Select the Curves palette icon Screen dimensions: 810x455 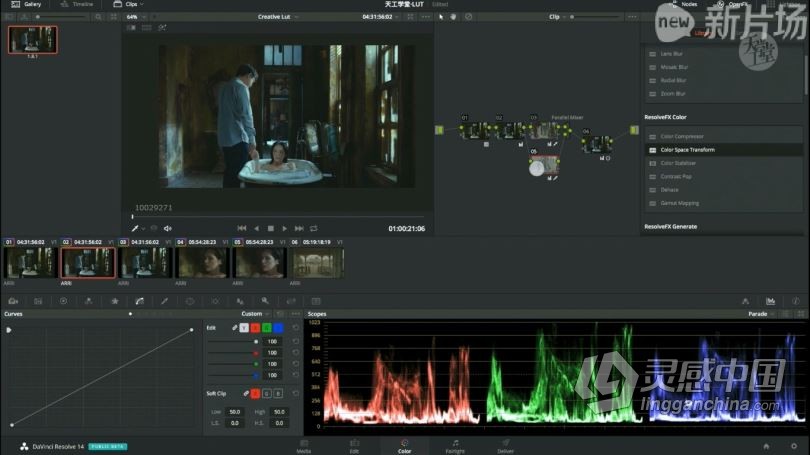[139, 301]
